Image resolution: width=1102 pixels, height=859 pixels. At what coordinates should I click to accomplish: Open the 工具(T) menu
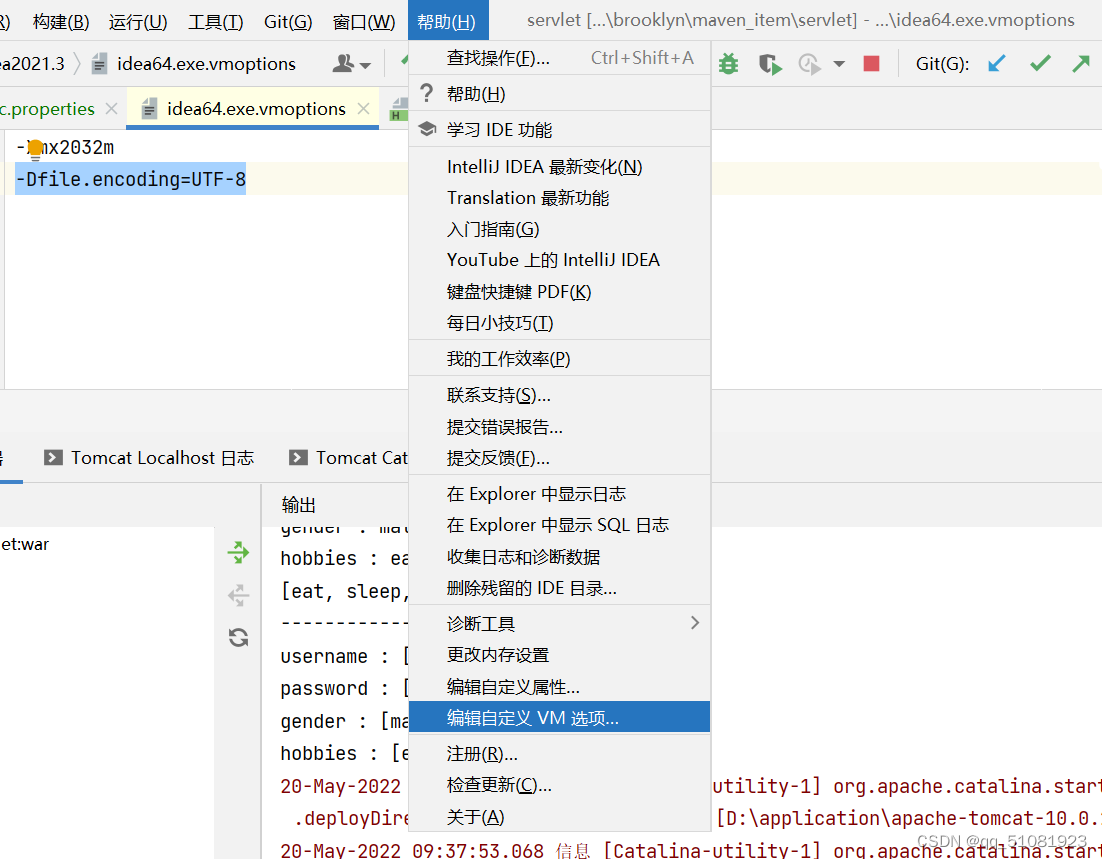216,22
